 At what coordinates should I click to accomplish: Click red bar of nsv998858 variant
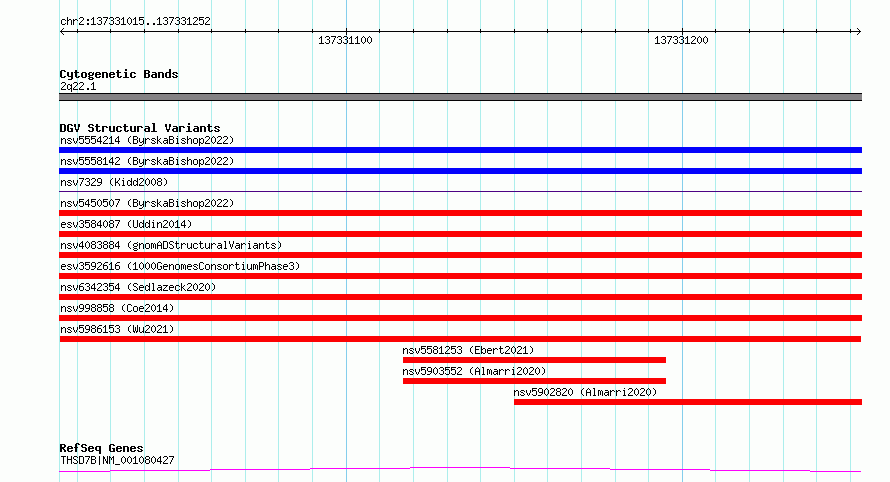[x=460, y=318]
